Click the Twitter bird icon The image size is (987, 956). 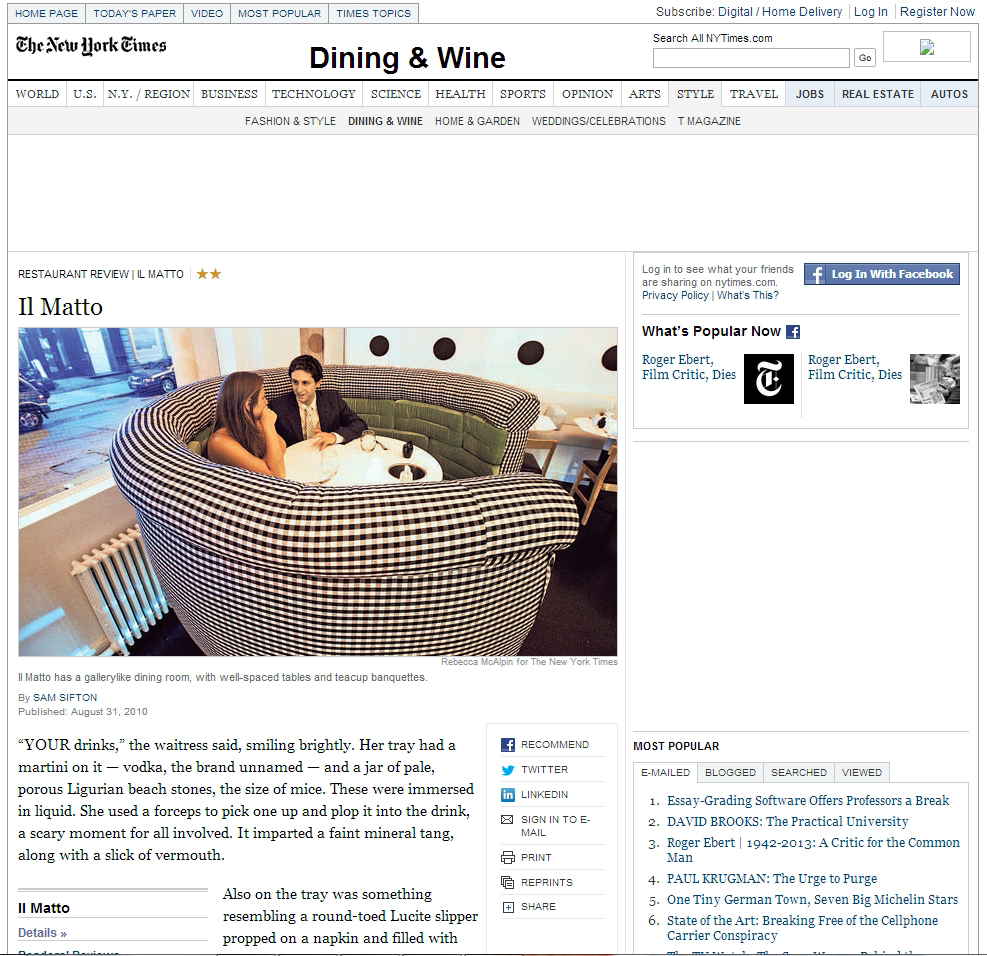pyautogui.click(x=508, y=770)
